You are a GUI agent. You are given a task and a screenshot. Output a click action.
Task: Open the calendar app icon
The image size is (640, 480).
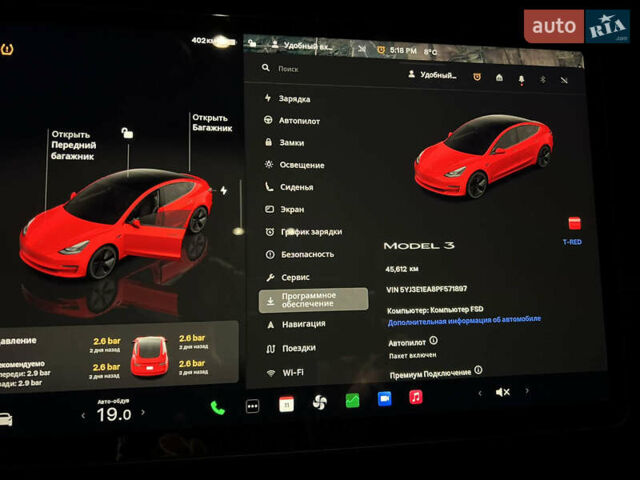(x=286, y=404)
